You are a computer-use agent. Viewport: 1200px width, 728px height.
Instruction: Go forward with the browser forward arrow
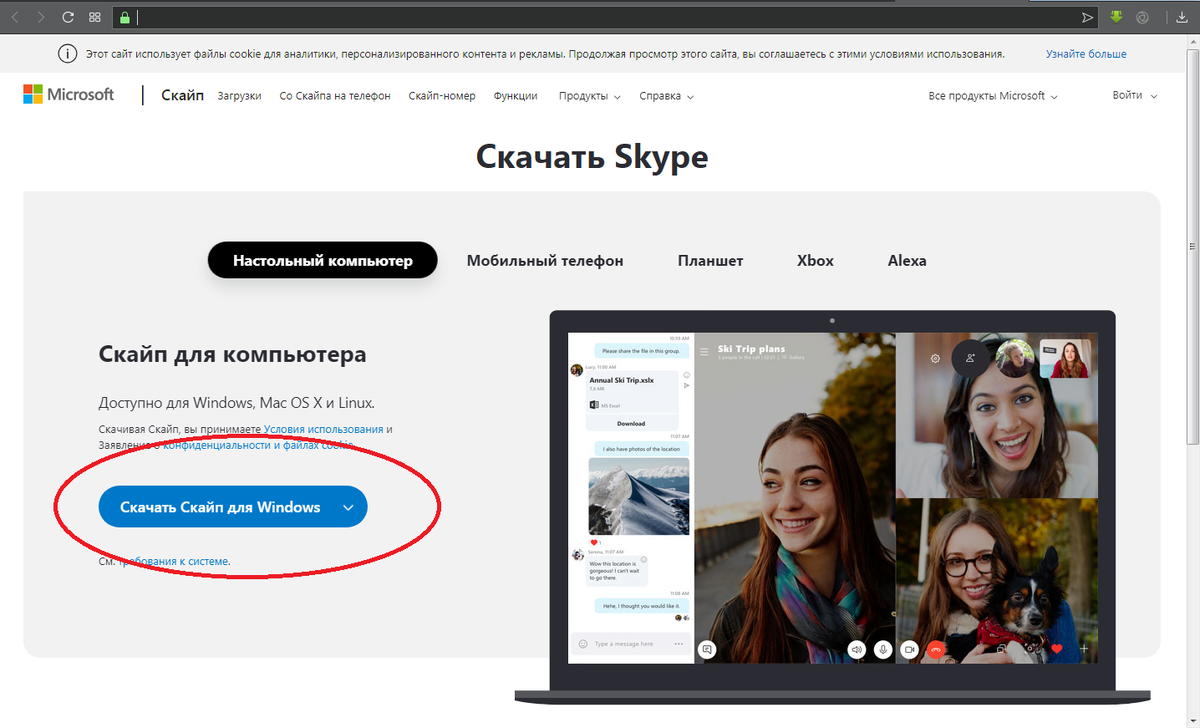[40, 17]
